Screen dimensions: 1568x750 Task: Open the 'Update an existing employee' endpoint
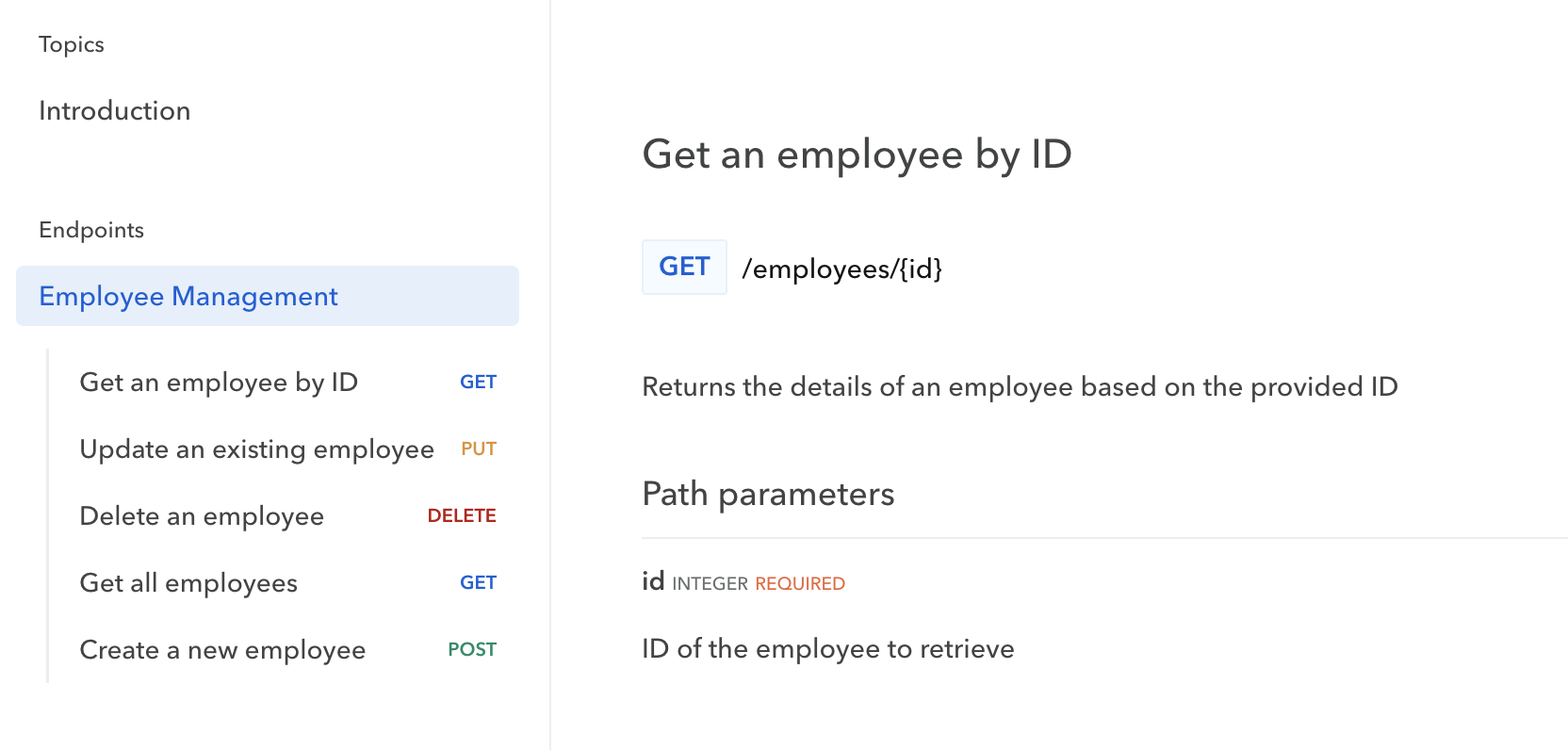256,449
